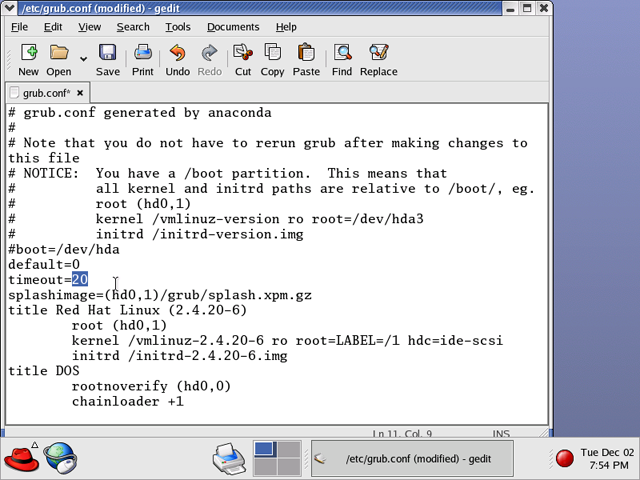
Task: Open the Replace tool in toolbar
Action: [x=378, y=59]
